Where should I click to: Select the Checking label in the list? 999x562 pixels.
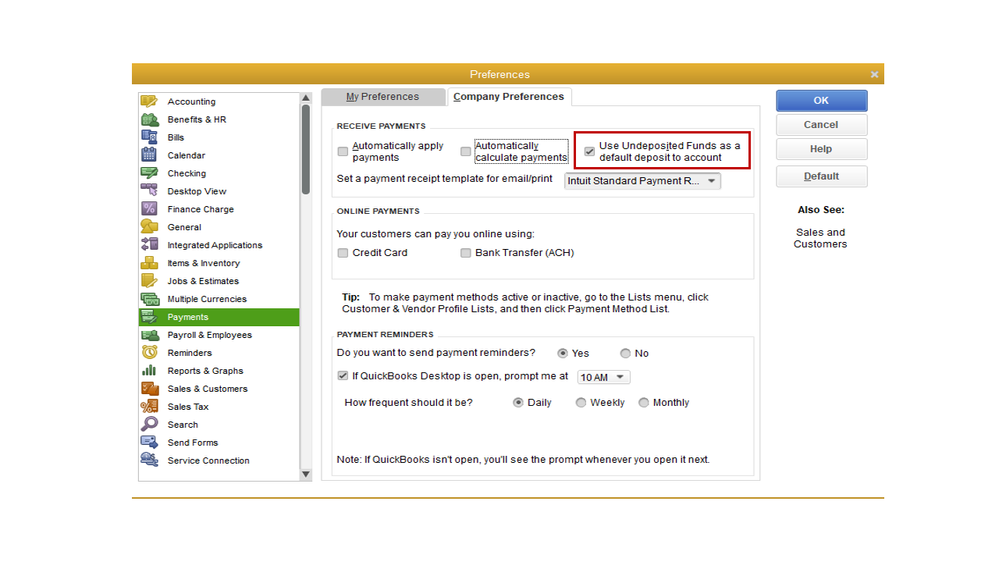pyautogui.click(x=187, y=173)
